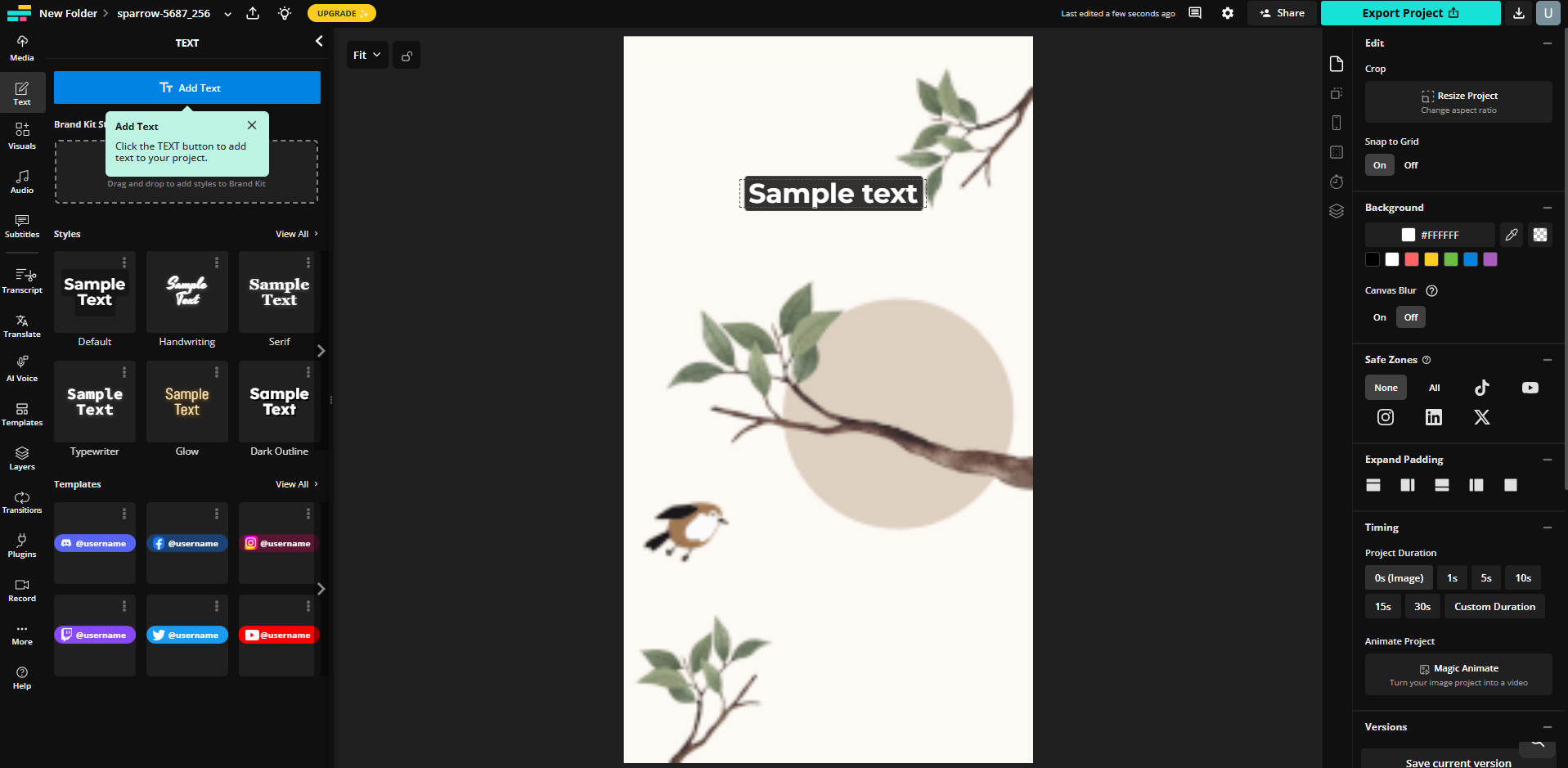Open the Audio panel
Screen dimensions: 1568x768
click(x=20, y=180)
